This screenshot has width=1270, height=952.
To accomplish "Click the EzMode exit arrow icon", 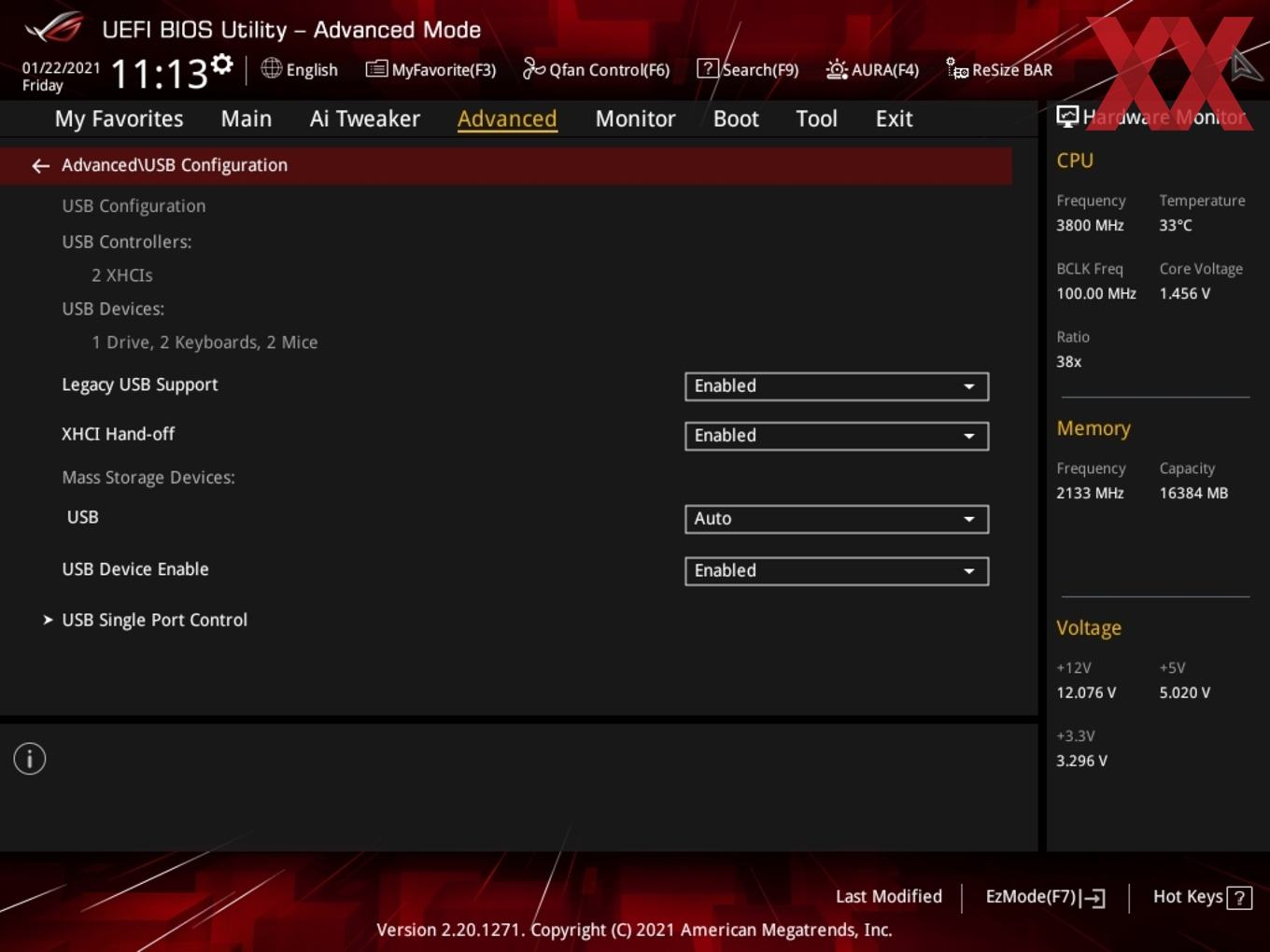I will [1093, 898].
